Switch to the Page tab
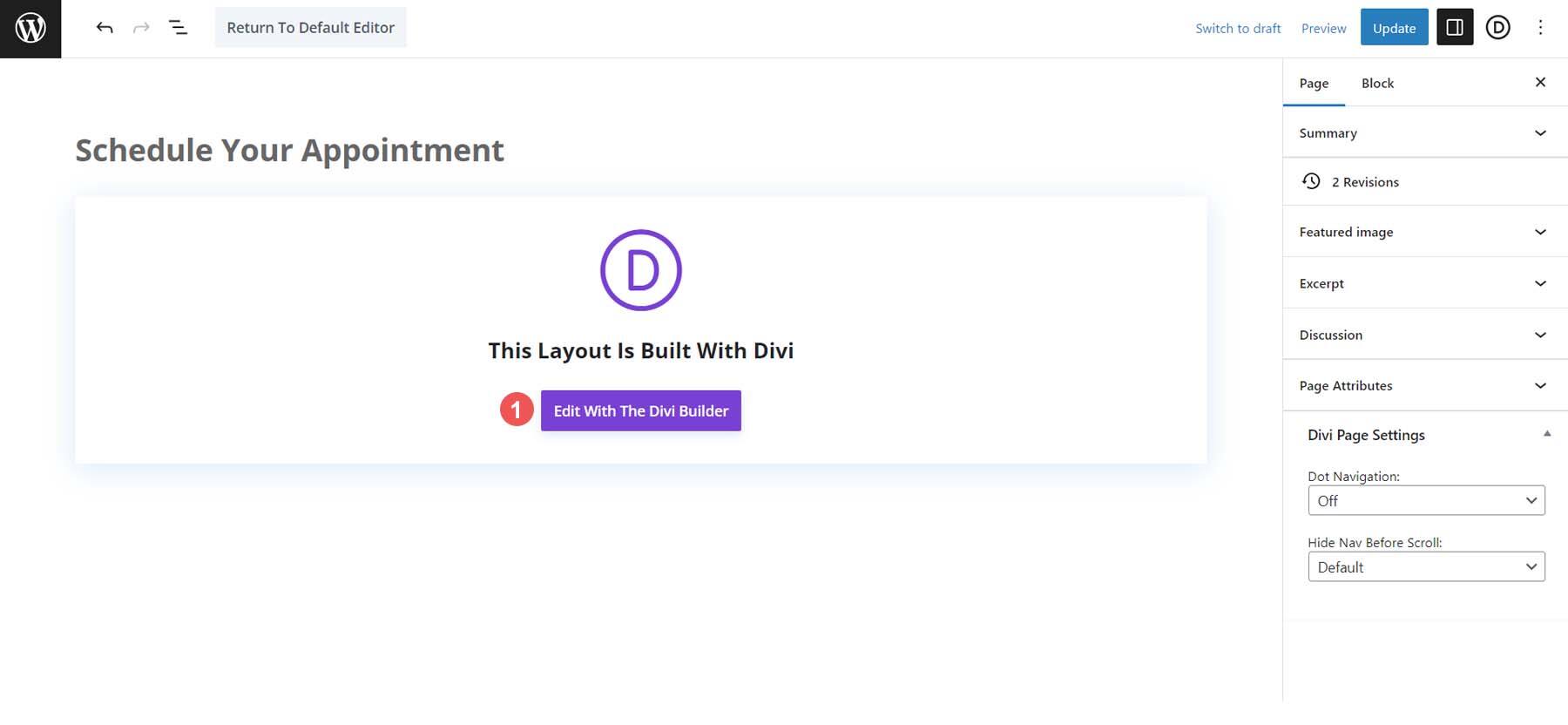Screen dimensions: 1568x725 coord(1314,83)
